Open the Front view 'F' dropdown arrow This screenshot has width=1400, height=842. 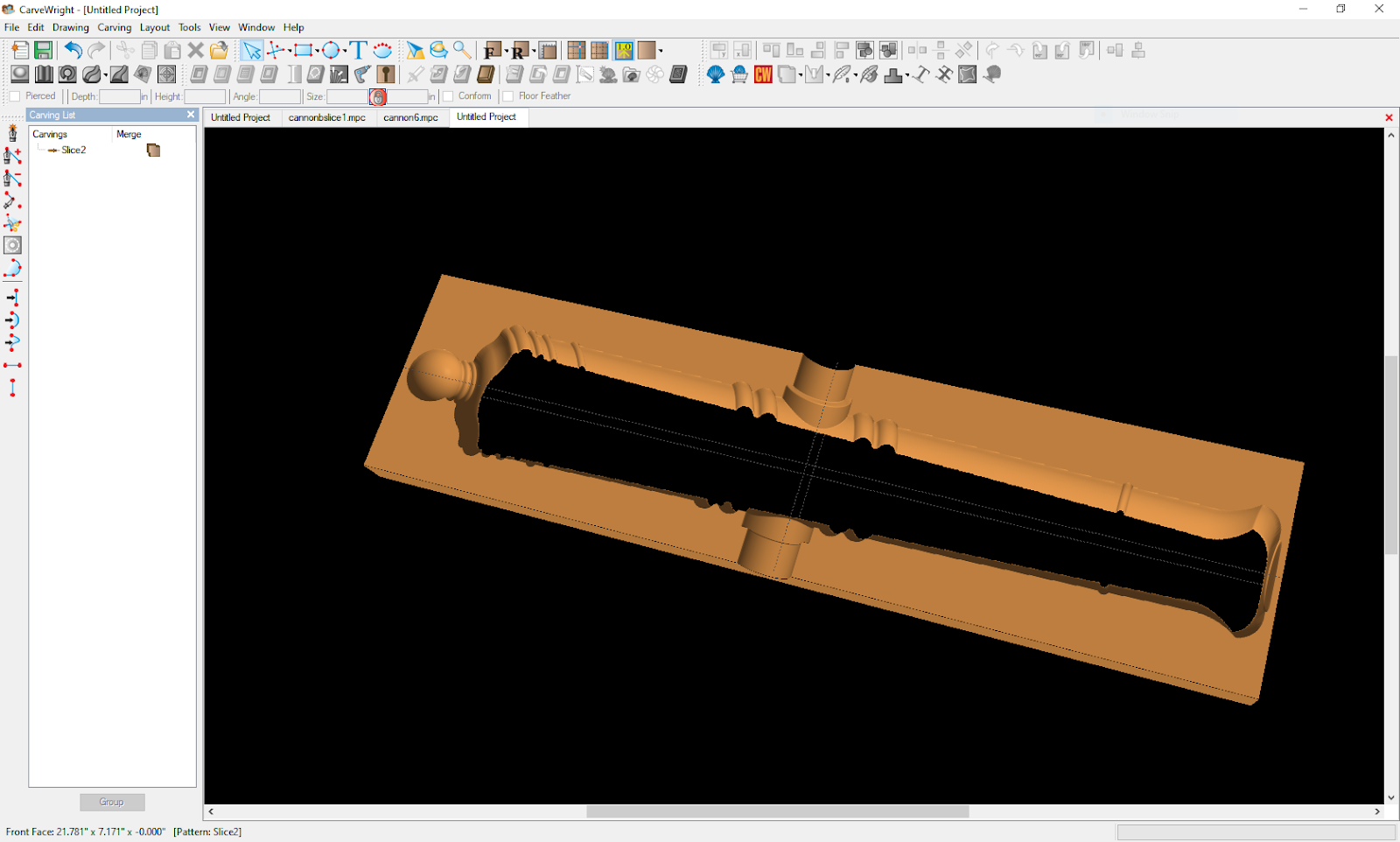tap(506, 51)
